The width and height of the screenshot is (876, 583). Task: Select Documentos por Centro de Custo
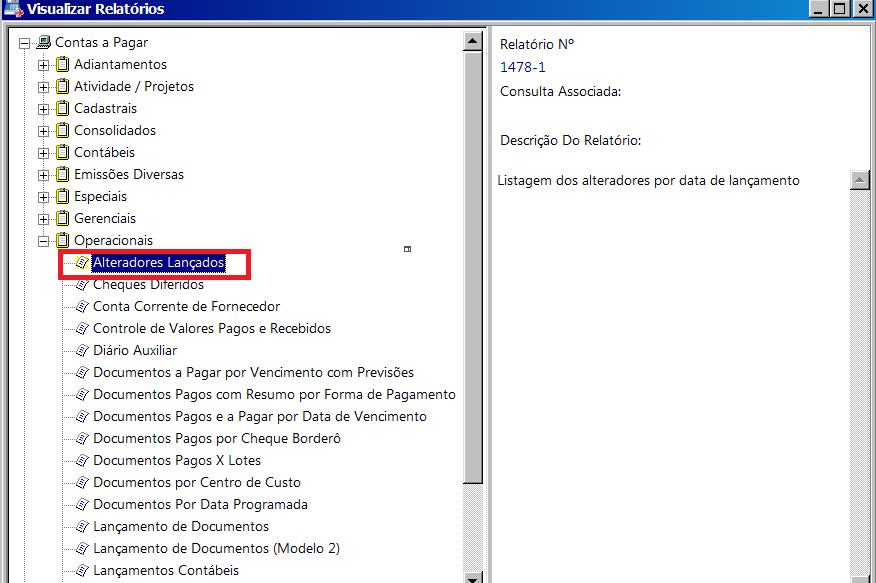pyautogui.click(x=197, y=482)
